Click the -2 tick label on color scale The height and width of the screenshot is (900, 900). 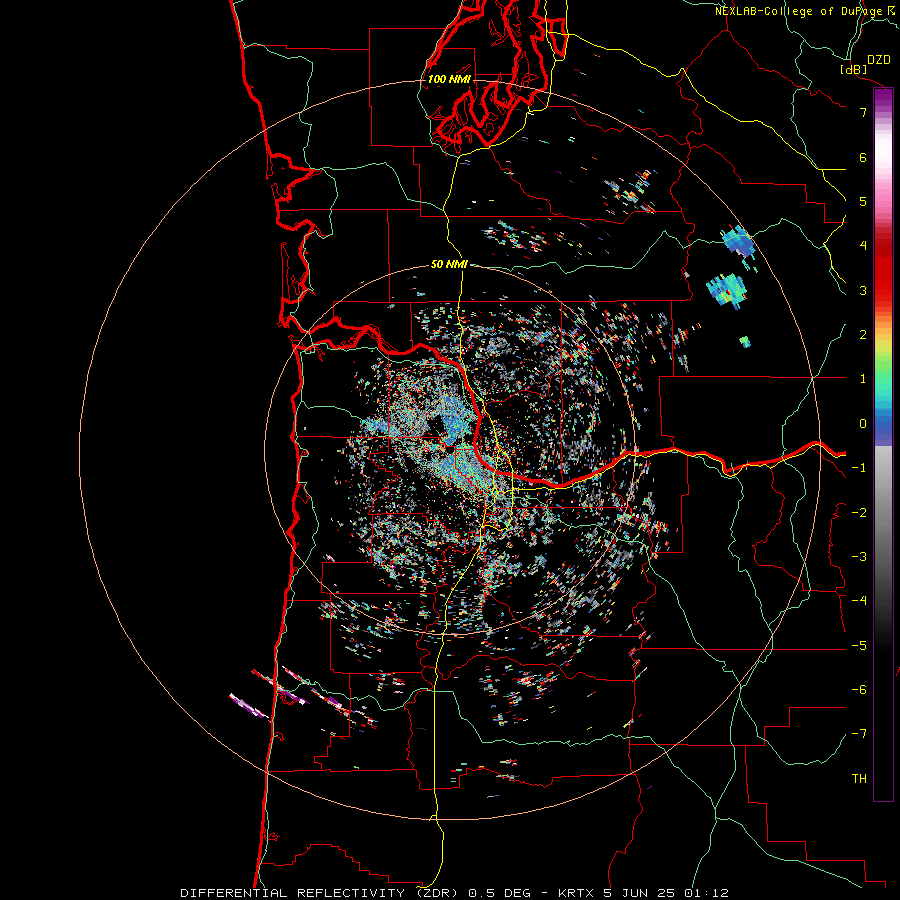tap(859, 513)
